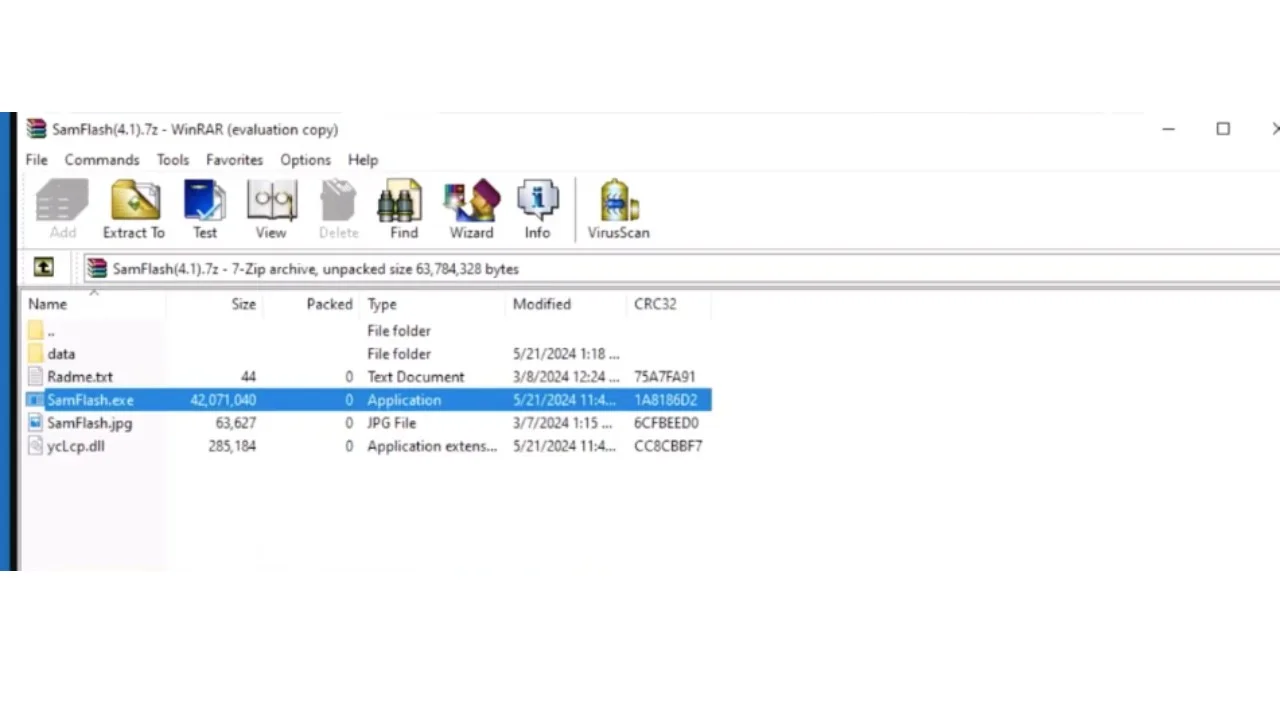Image resolution: width=1280 pixels, height=720 pixels.
Task: Run the Test archive tool
Action: pyautogui.click(x=205, y=210)
